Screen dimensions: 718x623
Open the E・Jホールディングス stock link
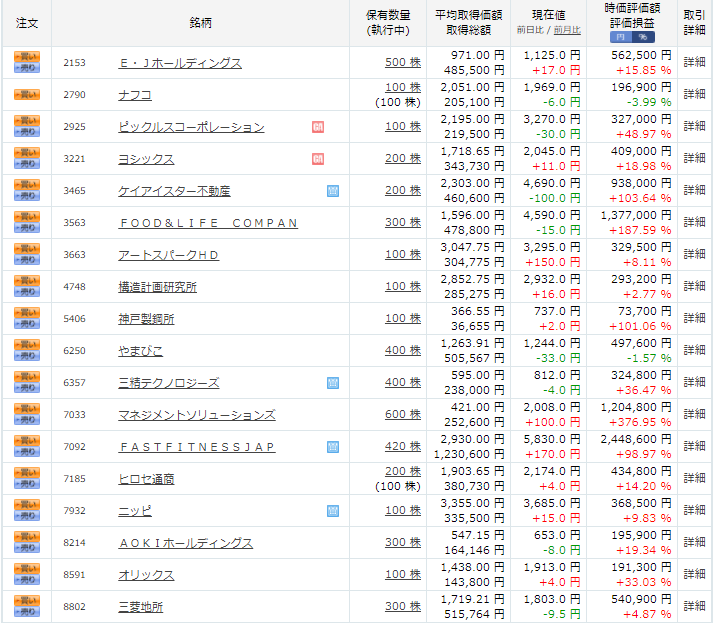click(180, 63)
